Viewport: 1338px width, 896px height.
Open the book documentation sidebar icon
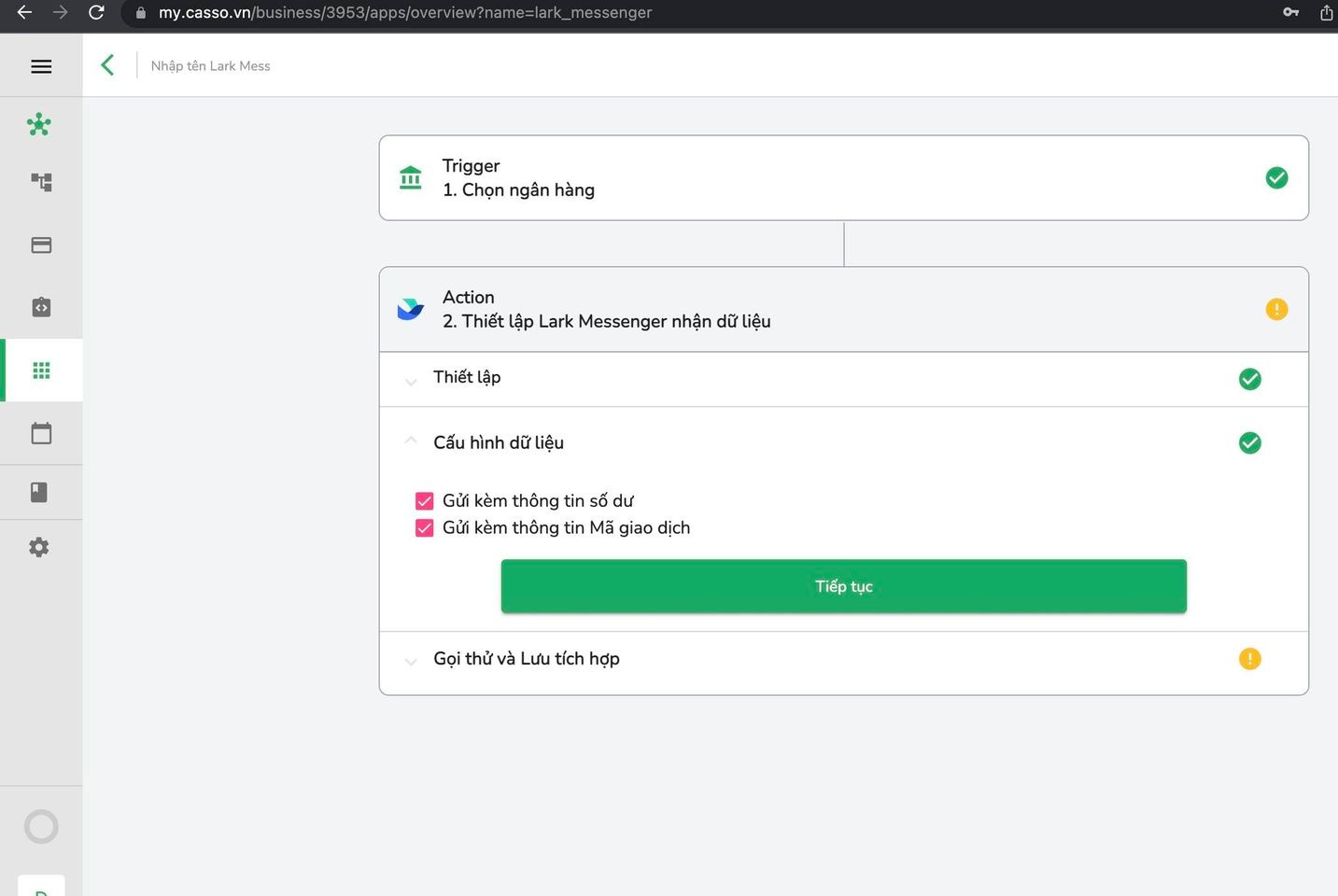coord(39,492)
